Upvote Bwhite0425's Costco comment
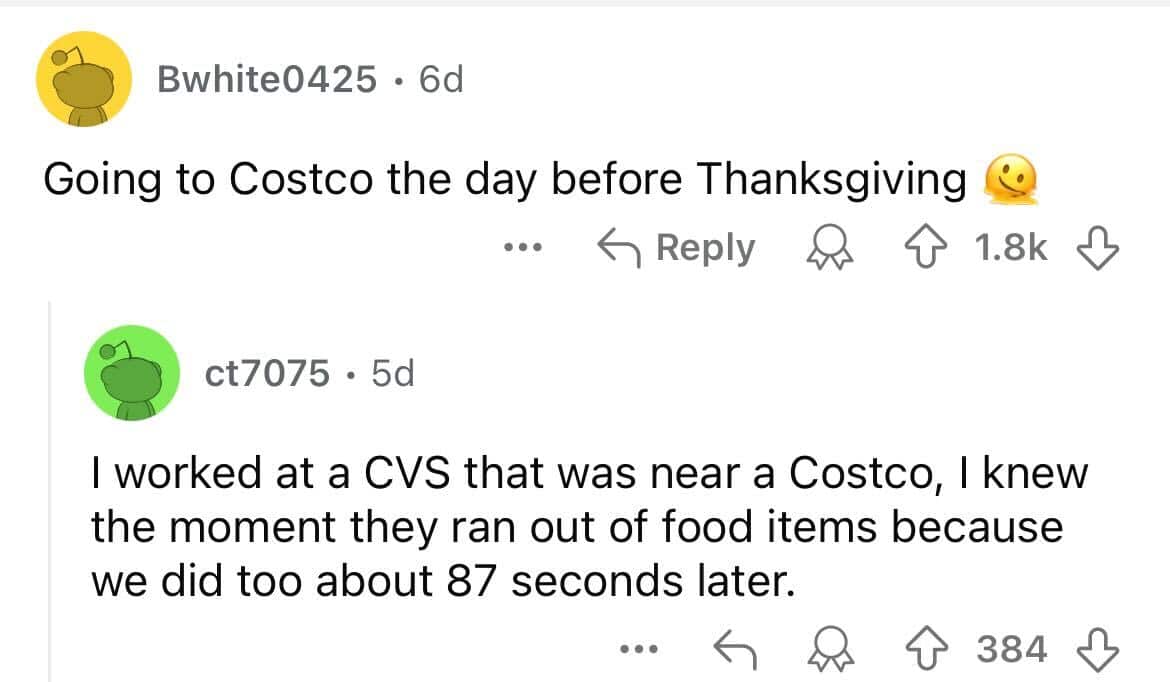This screenshot has height=682, width=1170. 940,247
